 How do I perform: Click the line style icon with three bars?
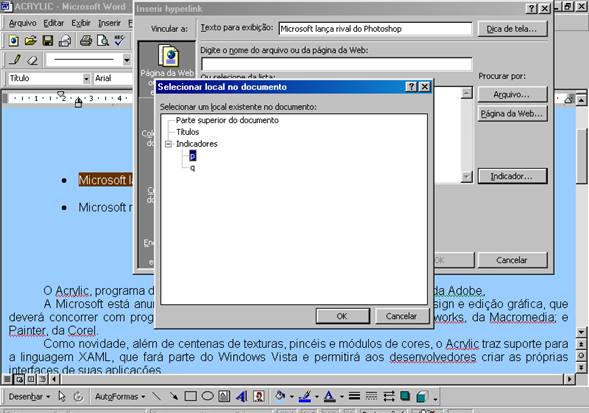[x=354, y=396]
